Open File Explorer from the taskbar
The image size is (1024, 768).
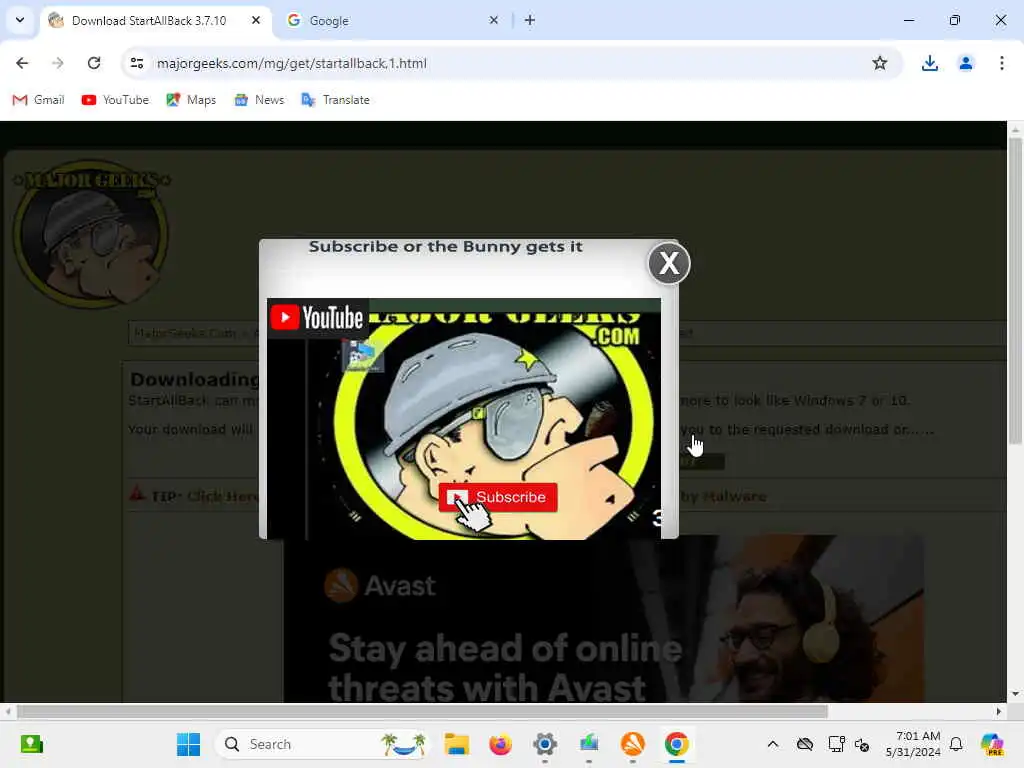[x=456, y=744]
